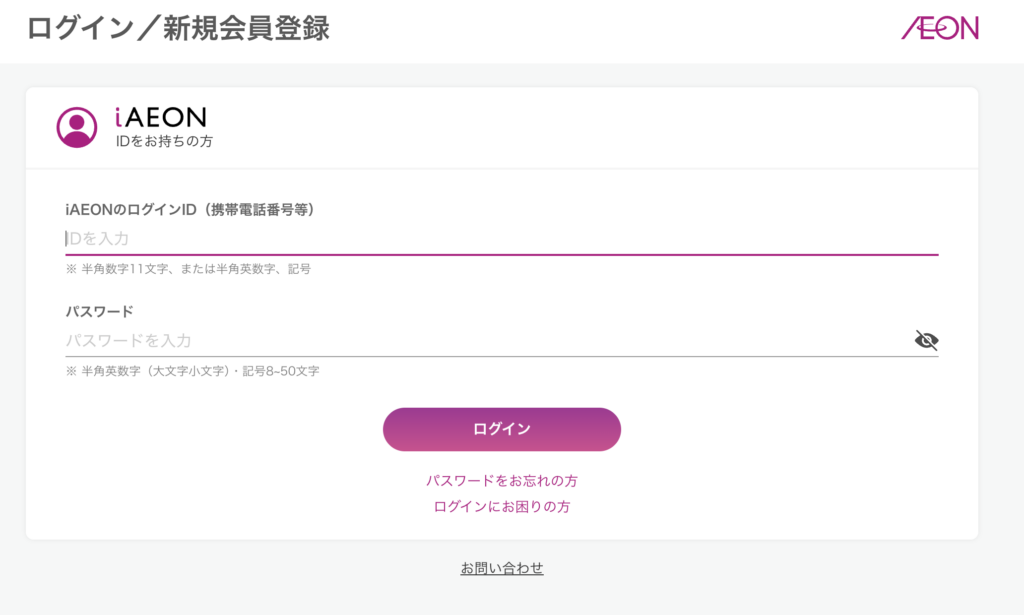The width and height of the screenshot is (1024, 615).
Task: Click the iAEON wordmark logo
Action: point(160,118)
